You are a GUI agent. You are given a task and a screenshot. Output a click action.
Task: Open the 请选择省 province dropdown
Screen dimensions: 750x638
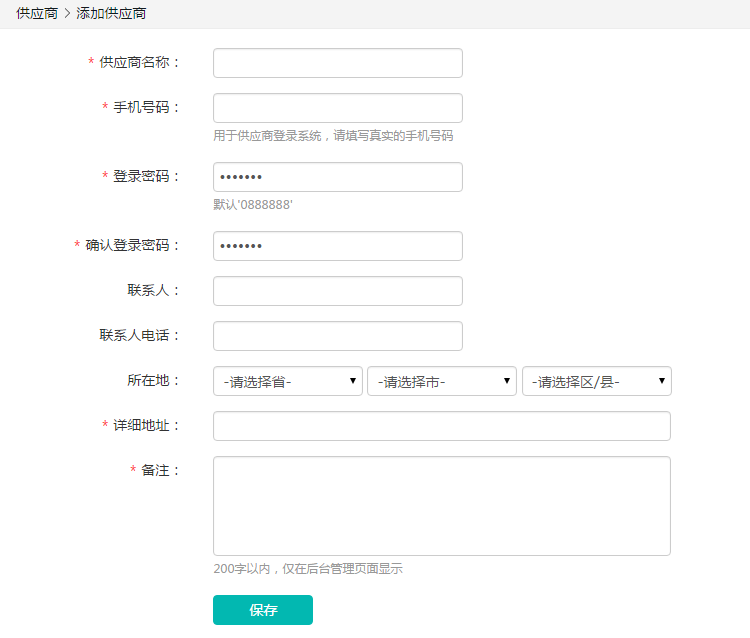287,381
